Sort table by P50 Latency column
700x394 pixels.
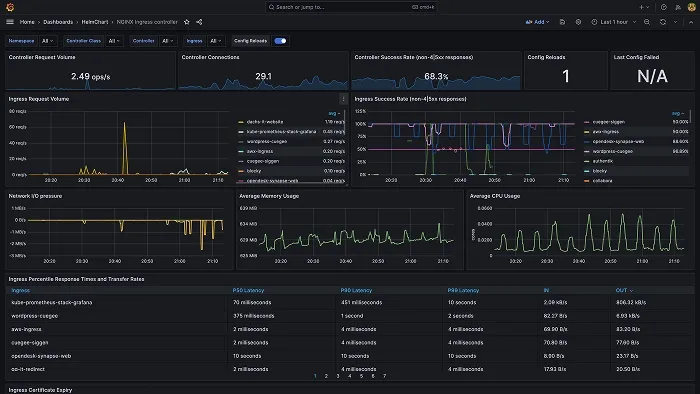248,290
